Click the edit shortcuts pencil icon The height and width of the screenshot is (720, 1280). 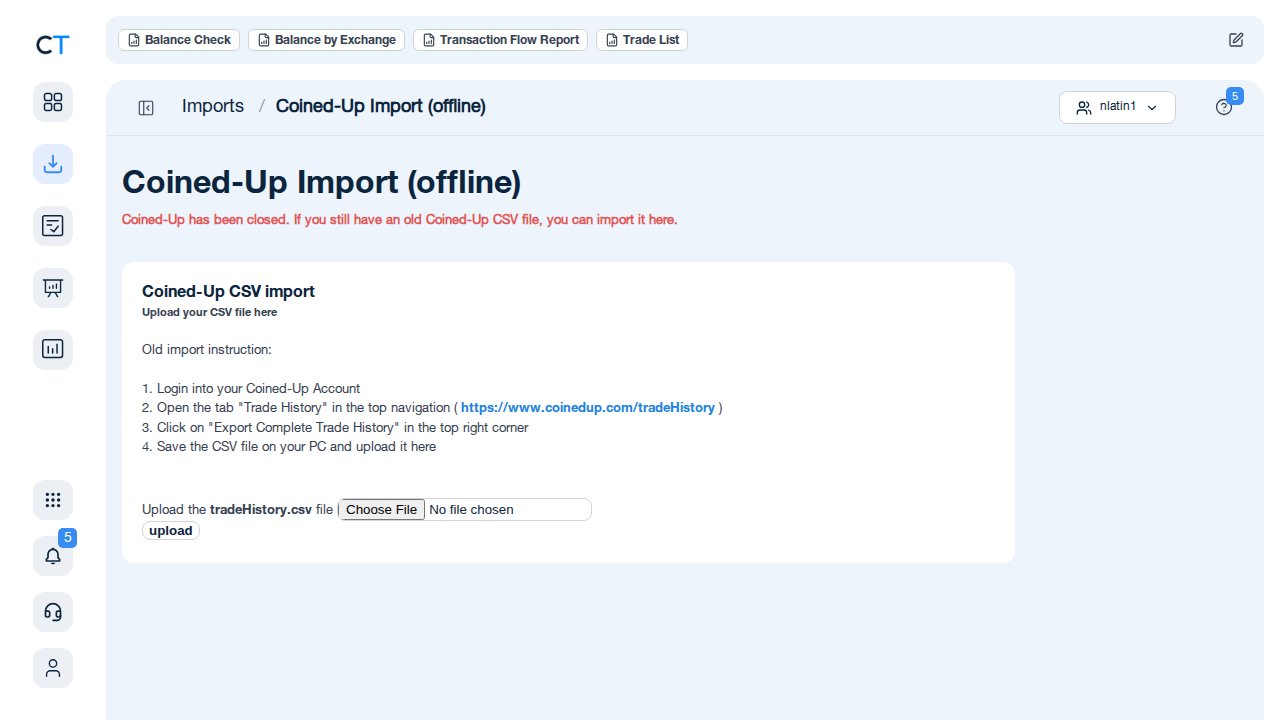click(x=1236, y=40)
